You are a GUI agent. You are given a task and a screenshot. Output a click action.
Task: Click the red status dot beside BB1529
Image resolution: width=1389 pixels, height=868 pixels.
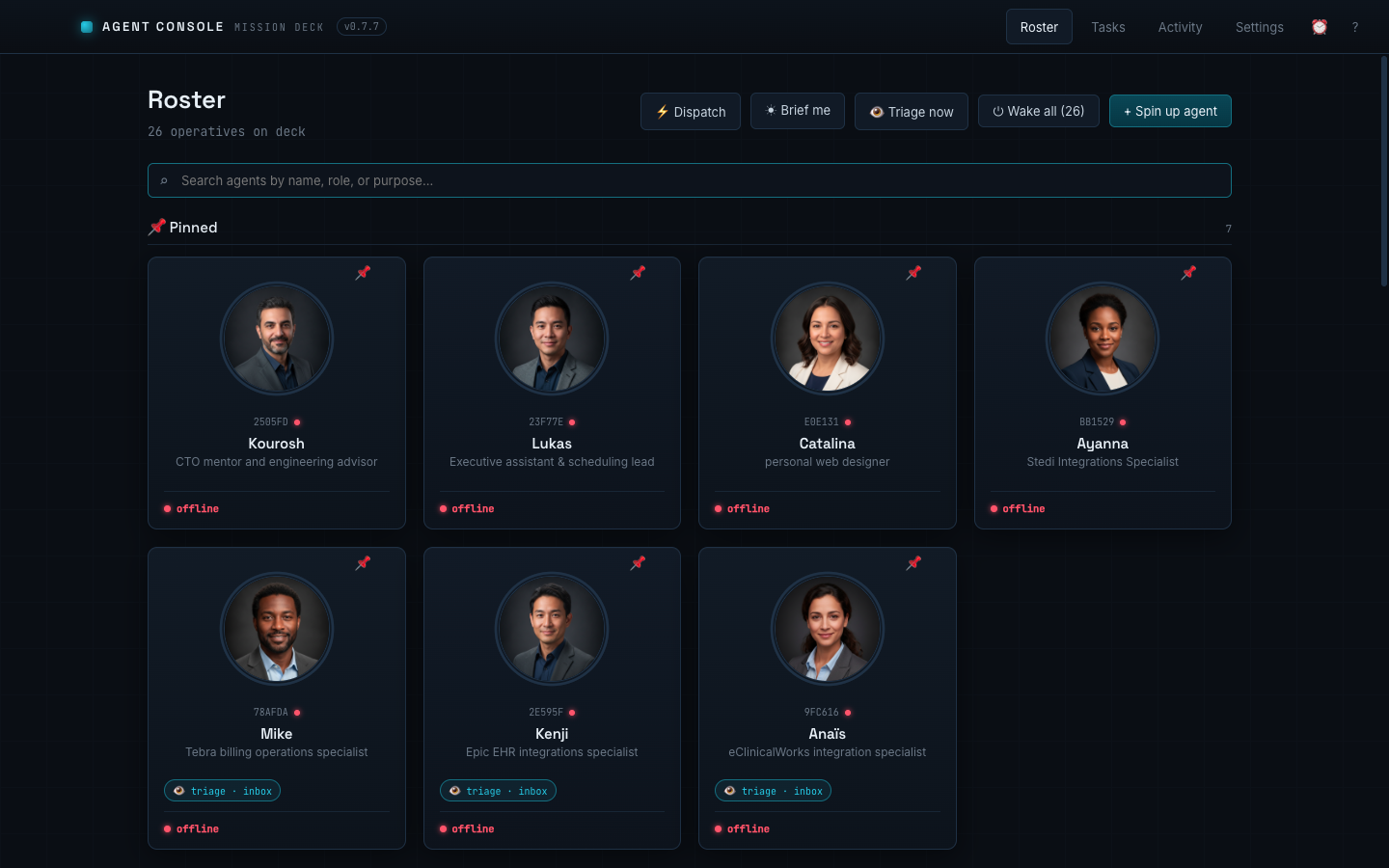tap(1123, 422)
